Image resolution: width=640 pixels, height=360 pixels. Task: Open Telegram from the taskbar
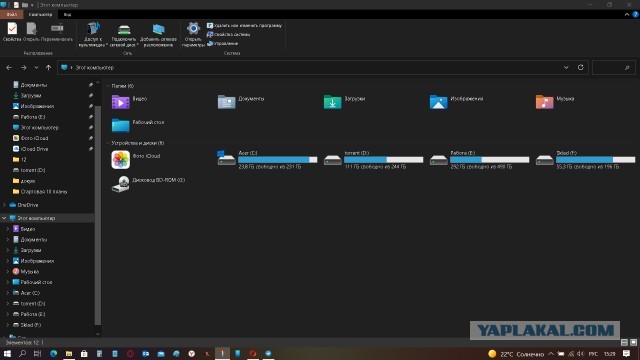268,353
